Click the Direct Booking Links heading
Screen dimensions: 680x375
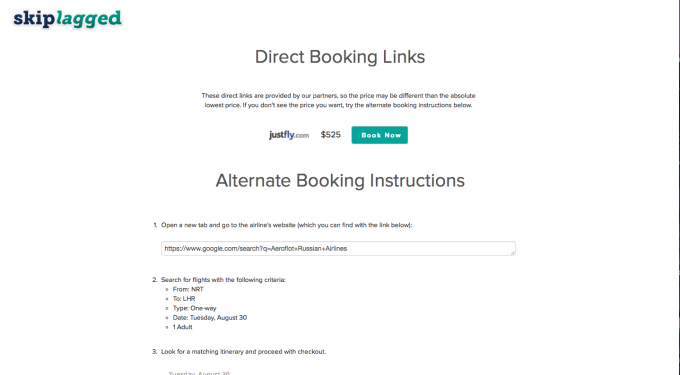[x=340, y=57]
